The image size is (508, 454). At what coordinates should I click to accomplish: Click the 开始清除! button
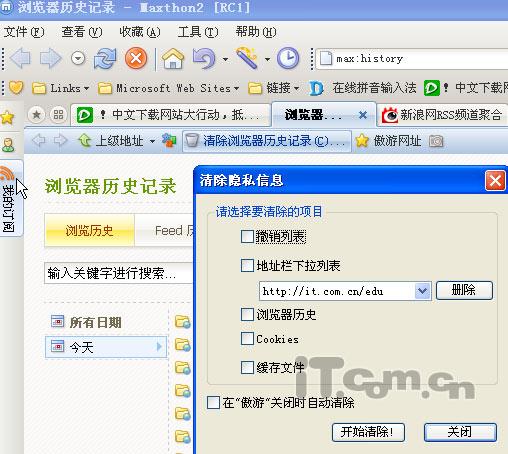coord(368,432)
